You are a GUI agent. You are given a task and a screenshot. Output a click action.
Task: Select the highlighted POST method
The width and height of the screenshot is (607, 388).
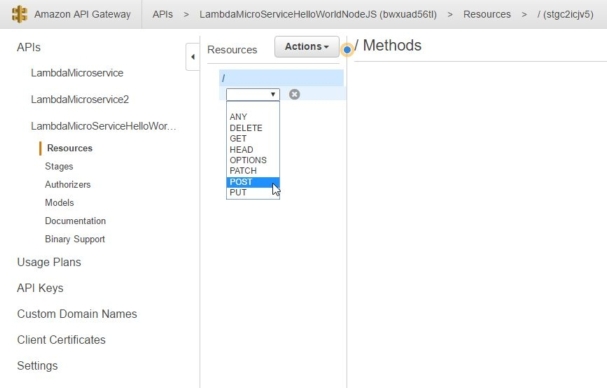coord(253,182)
